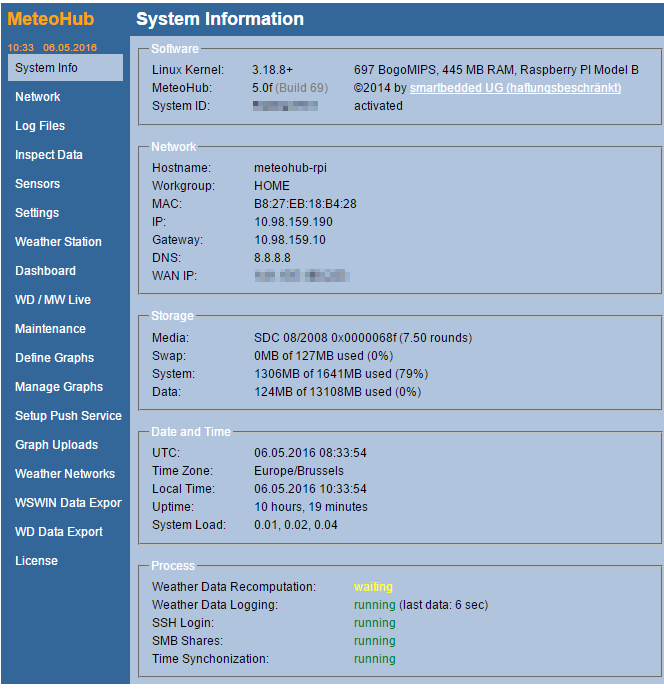This screenshot has height=699, width=664.
Task: Click Swap usage 0MB of 127MB
Action: click(x=323, y=356)
